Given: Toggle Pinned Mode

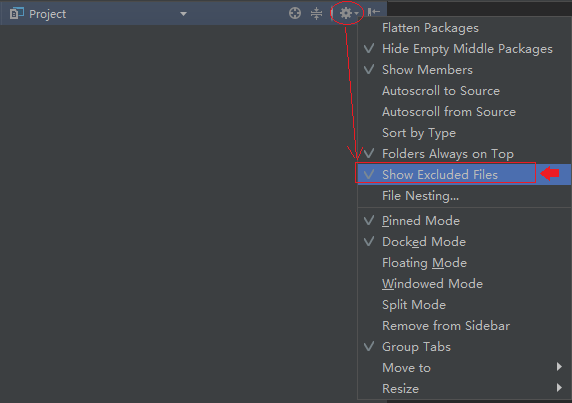Looking at the screenshot, I should click(x=464, y=221).
